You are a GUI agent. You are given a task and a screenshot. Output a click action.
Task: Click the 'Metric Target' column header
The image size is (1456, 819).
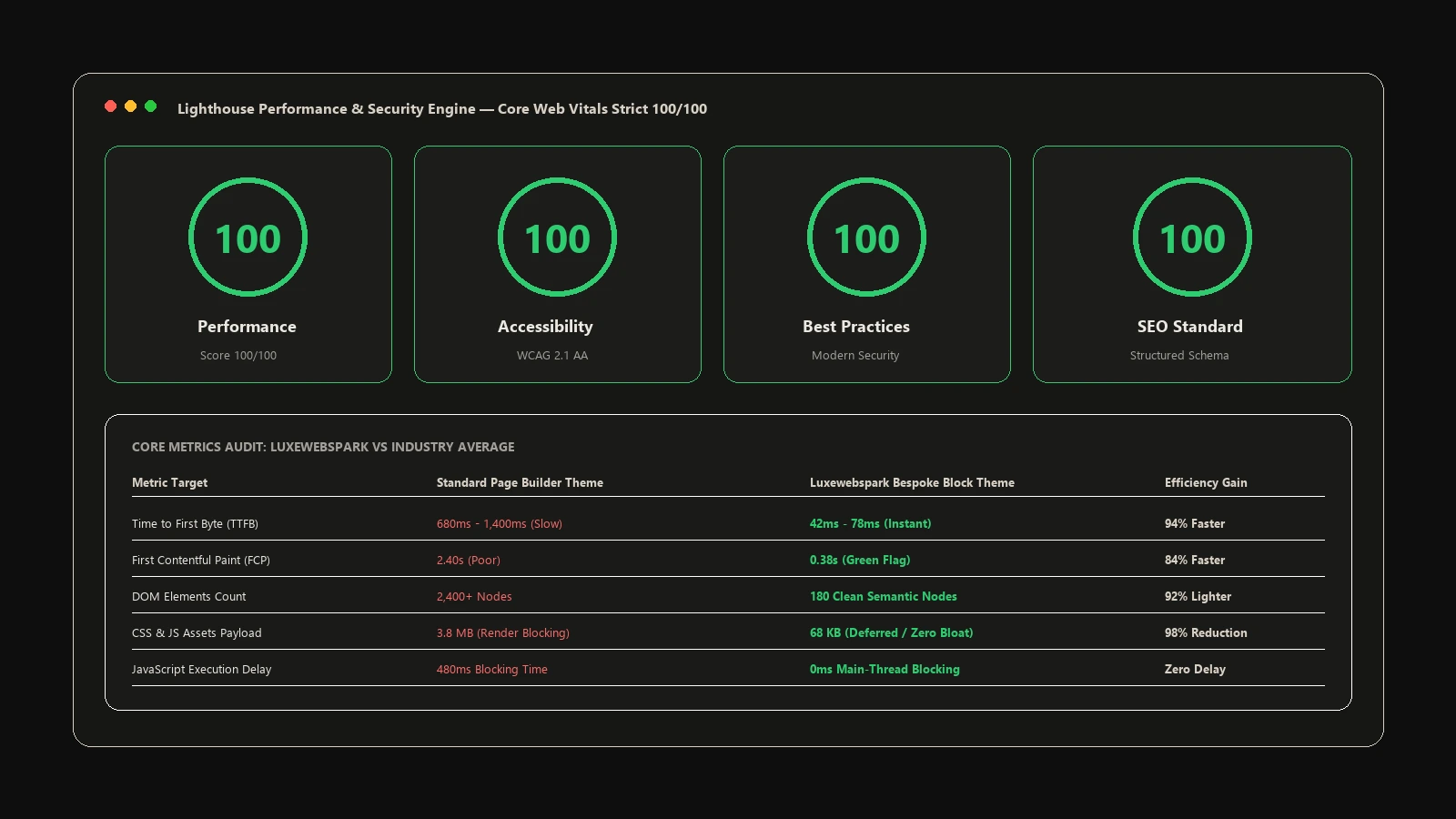click(169, 483)
